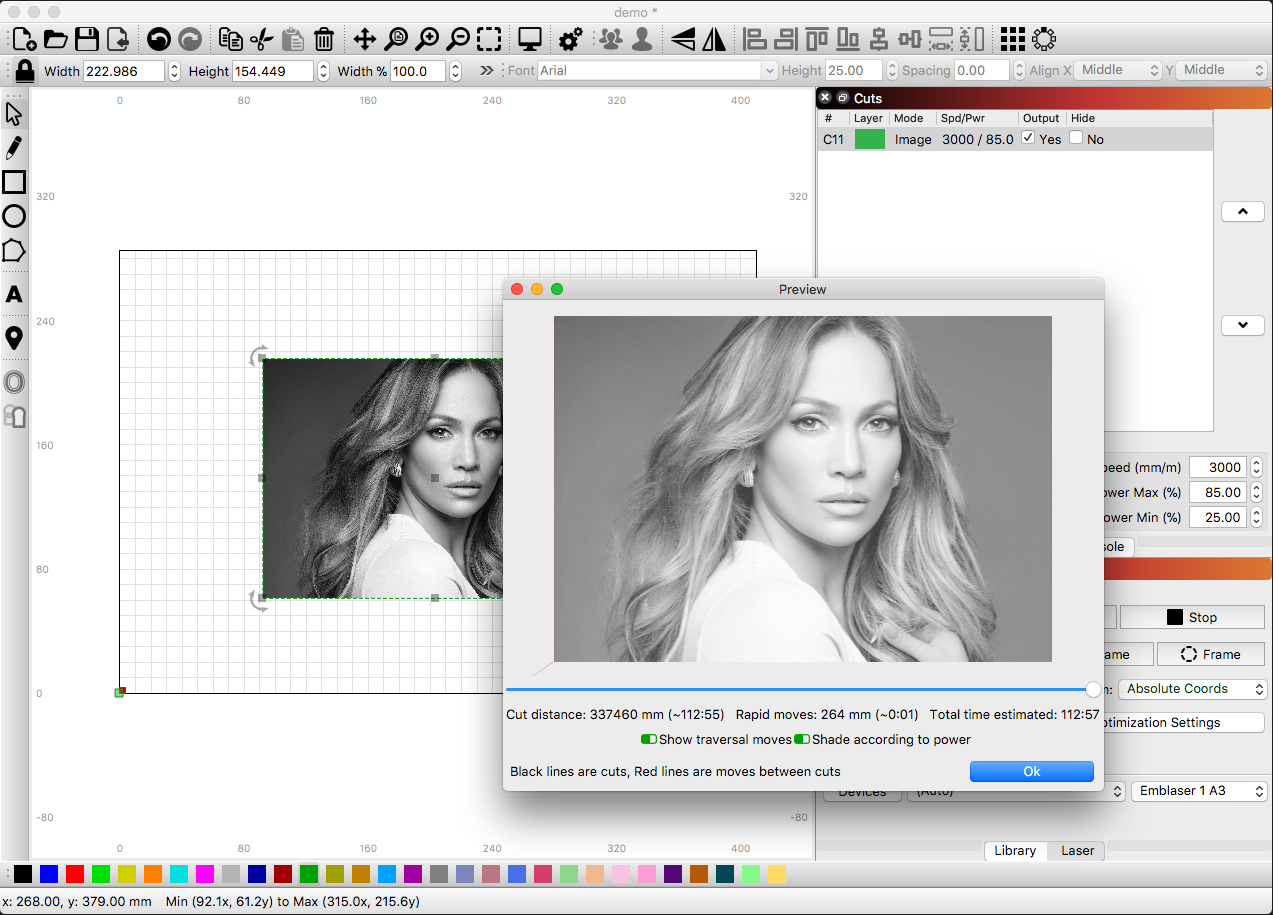The width and height of the screenshot is (1273, 915).
Task: Click the Undo arrow icon
Action: click(x=158, y=40)
